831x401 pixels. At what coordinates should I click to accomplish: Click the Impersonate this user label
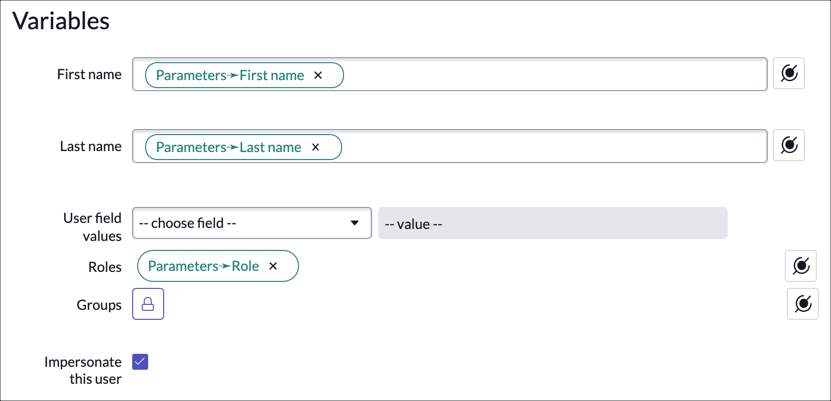pos(83,371)
